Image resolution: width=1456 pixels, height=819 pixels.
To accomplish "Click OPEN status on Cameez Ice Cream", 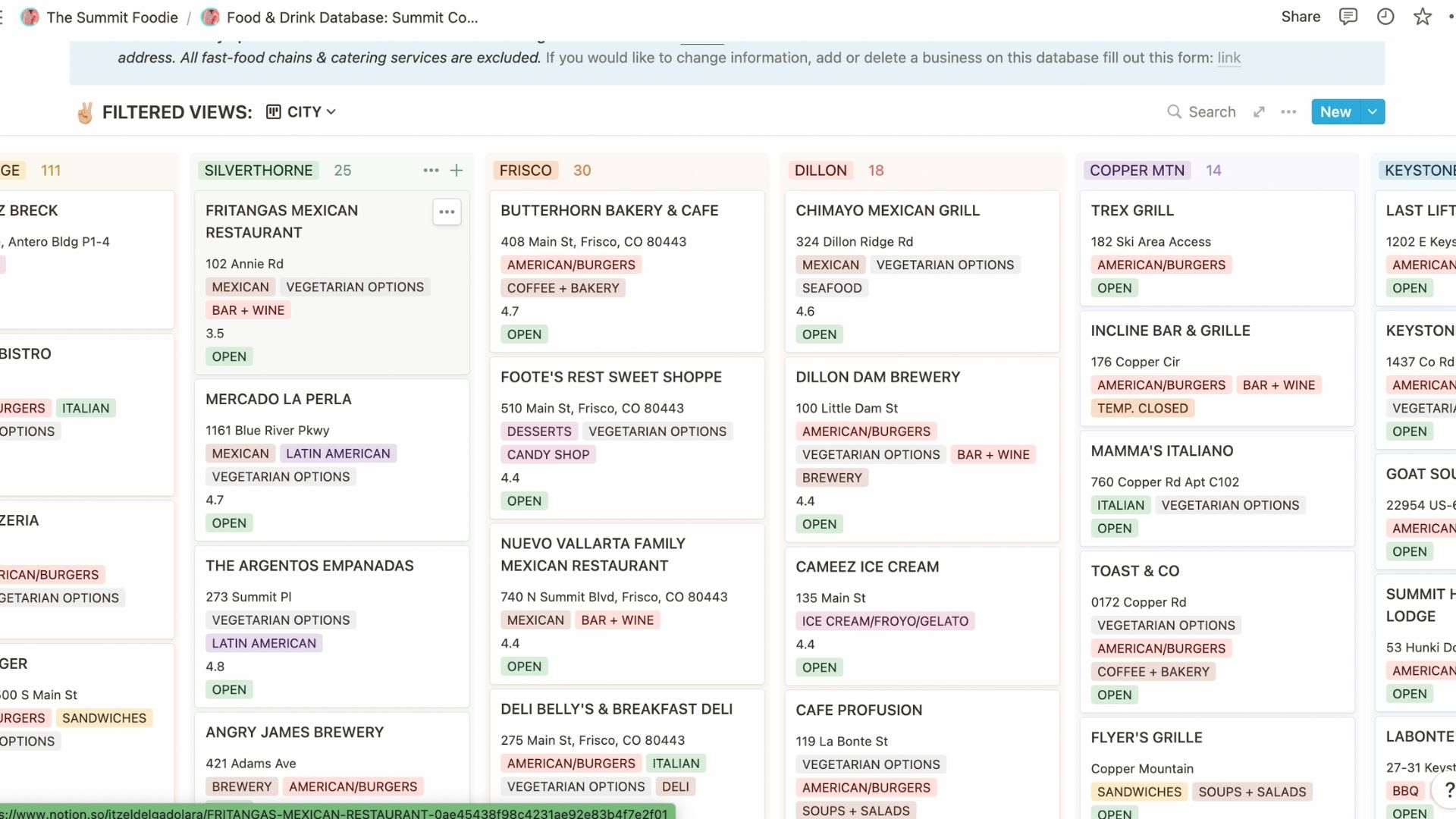I will tap(819, 667).
